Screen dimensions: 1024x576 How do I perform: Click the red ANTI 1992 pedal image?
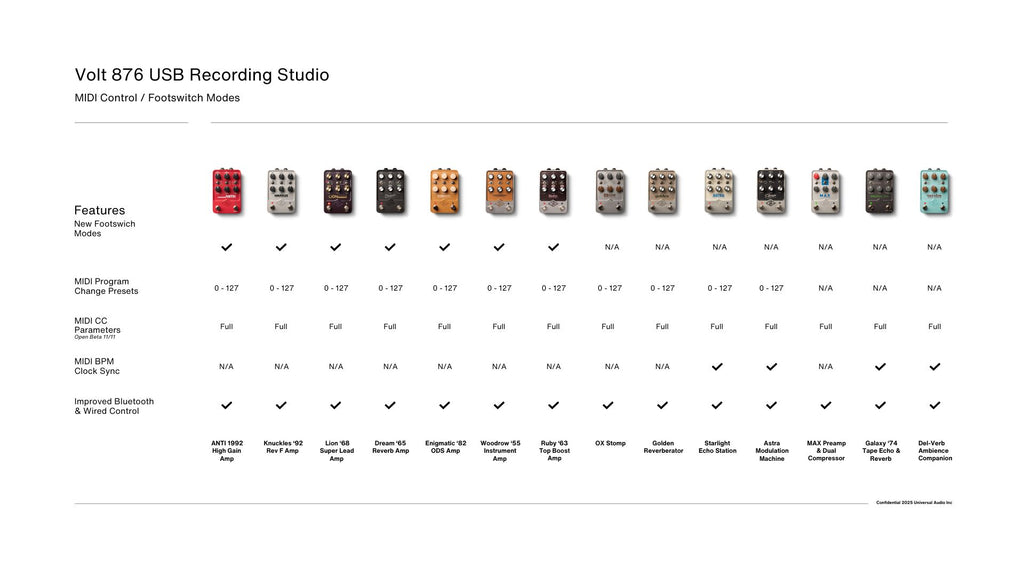(227, 191)
